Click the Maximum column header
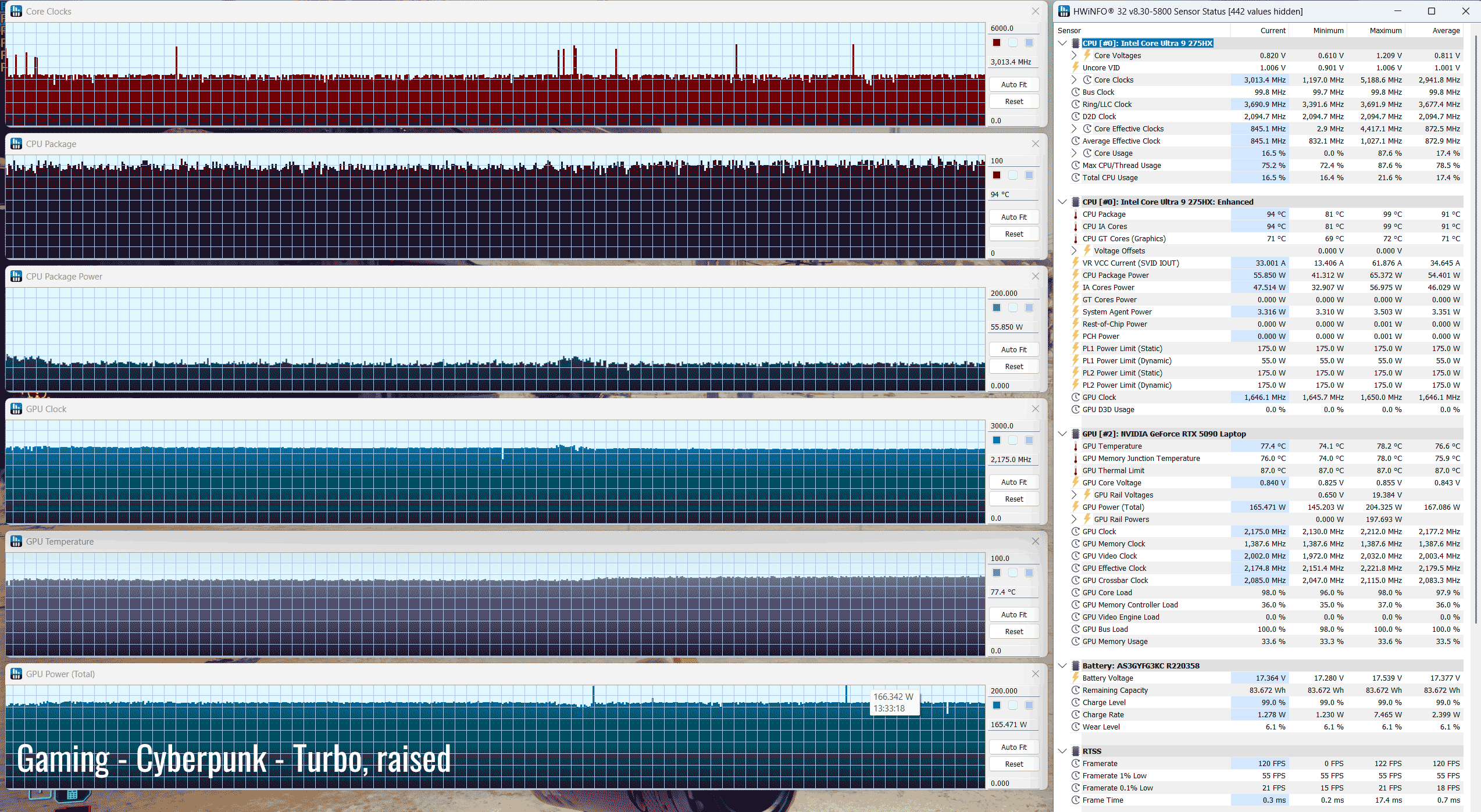1481x812 pixels. coord(1385,30)
